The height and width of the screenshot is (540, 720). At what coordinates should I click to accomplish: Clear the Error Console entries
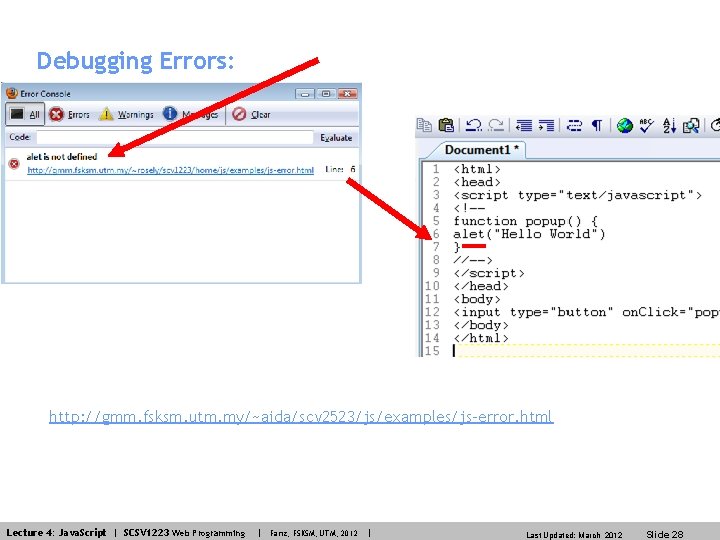tap(251, 114)
